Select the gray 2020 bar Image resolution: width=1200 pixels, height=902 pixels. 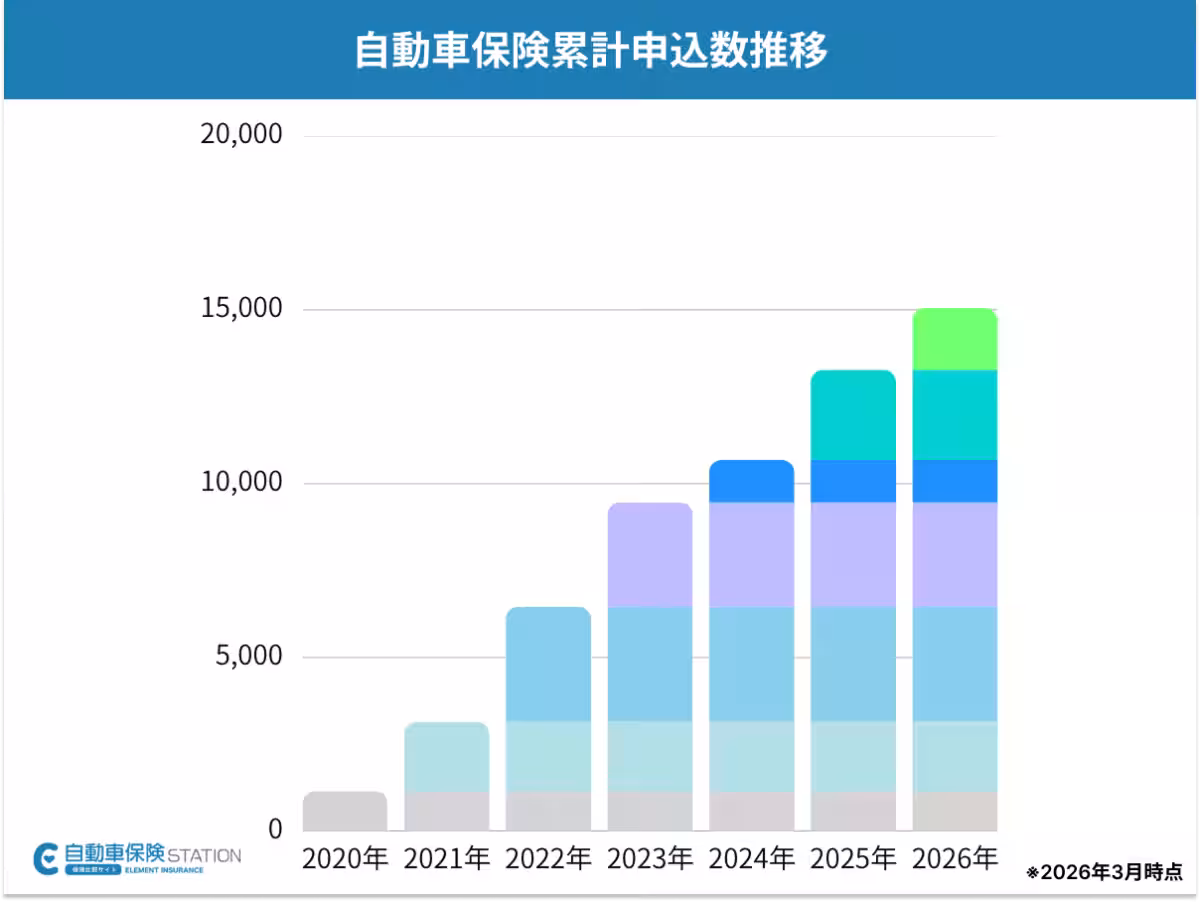pyautogui.click(x=345, y=811)
